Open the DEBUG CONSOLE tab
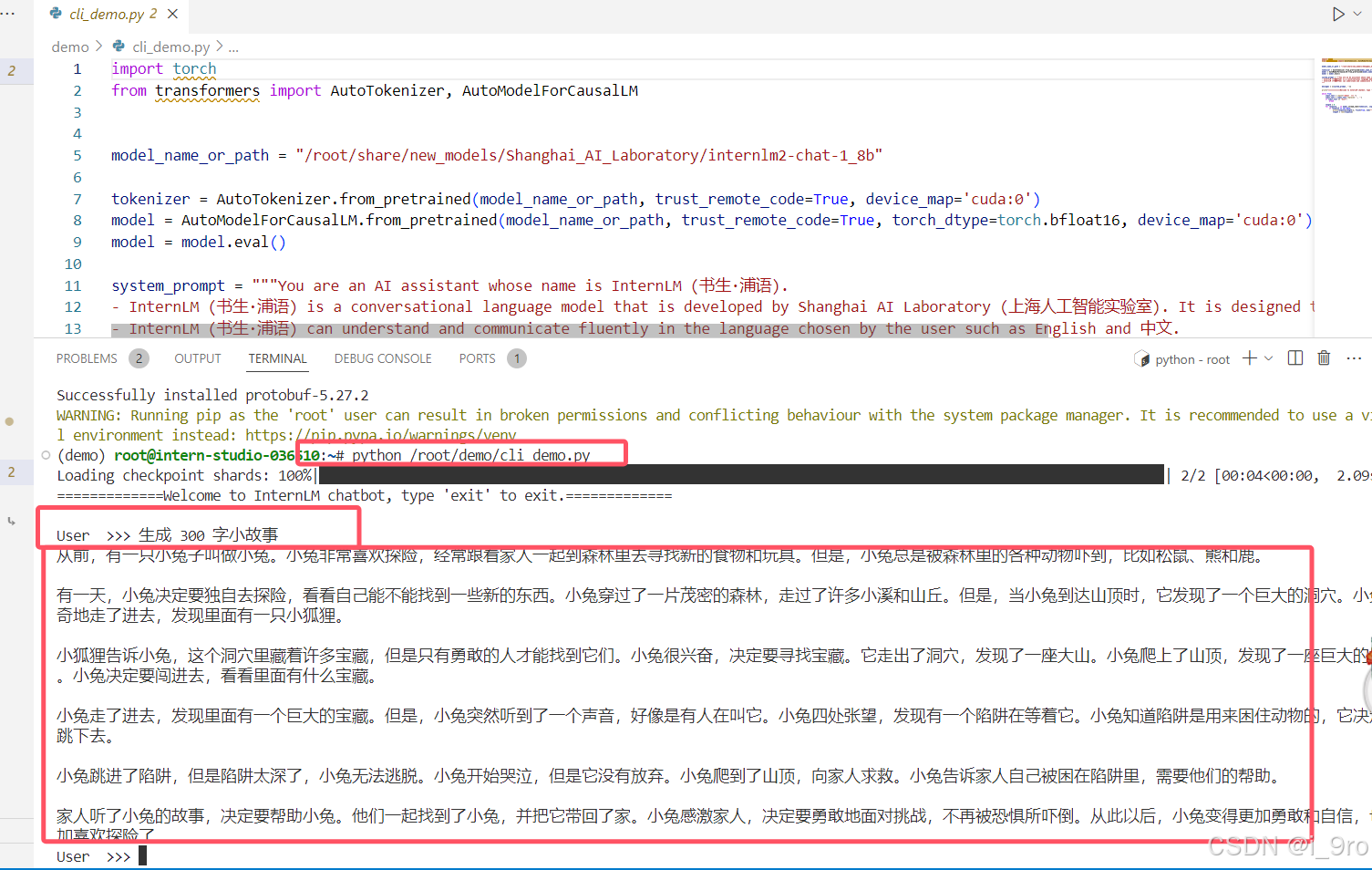Viewport: 1372px width, 870px height. (383, 358)
